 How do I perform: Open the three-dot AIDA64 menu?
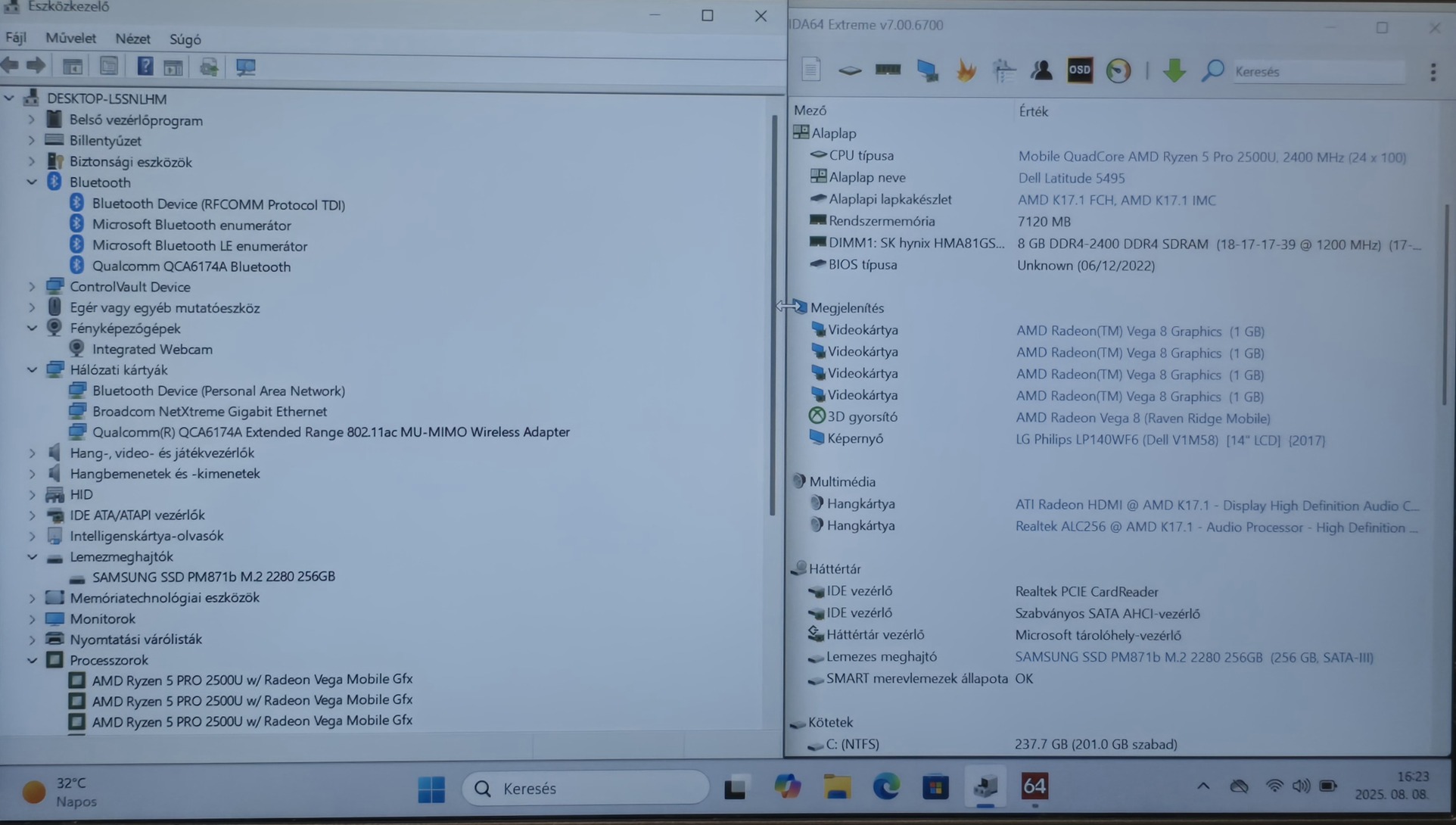1433,72
